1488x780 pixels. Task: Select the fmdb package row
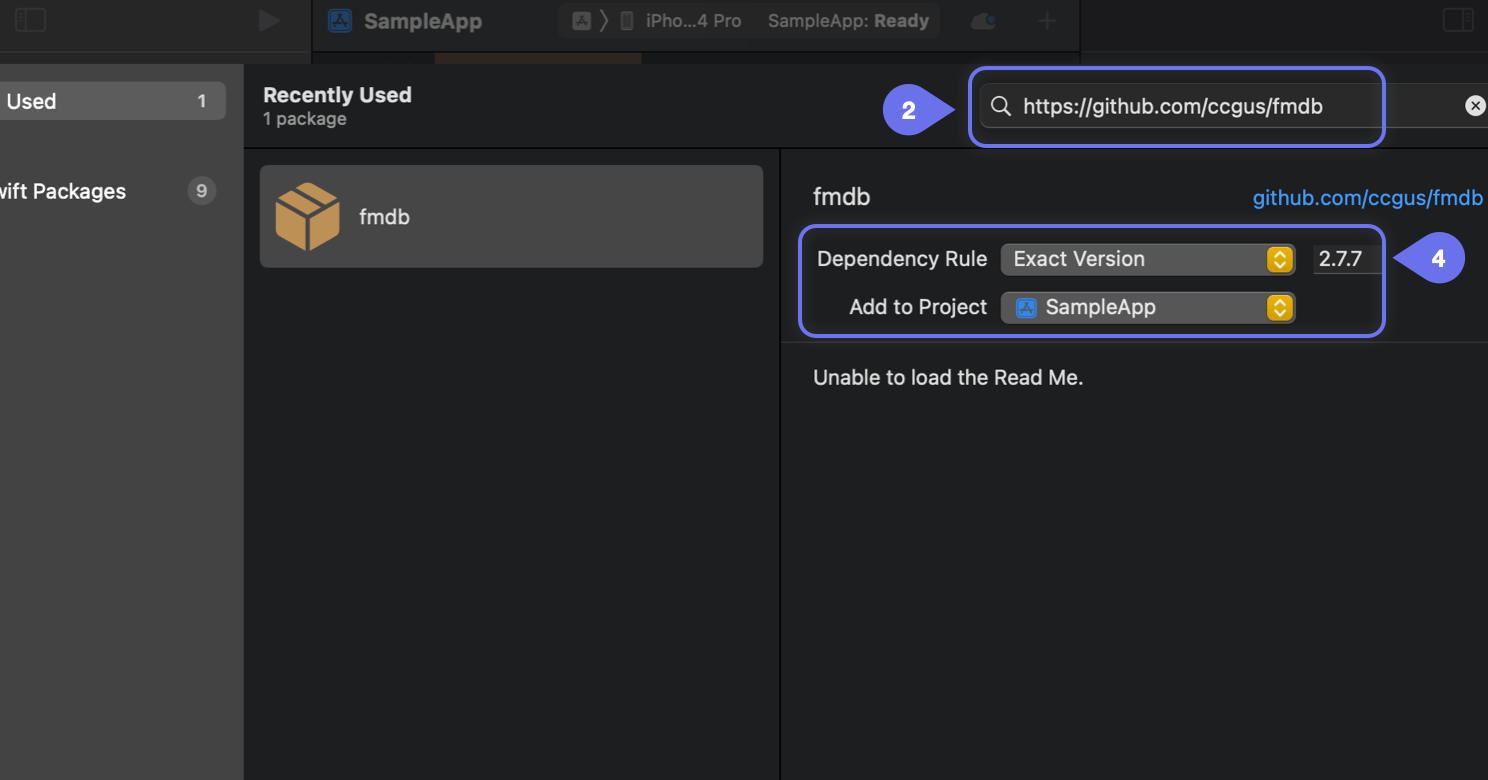pyautogui.click(x=511, y=216)
